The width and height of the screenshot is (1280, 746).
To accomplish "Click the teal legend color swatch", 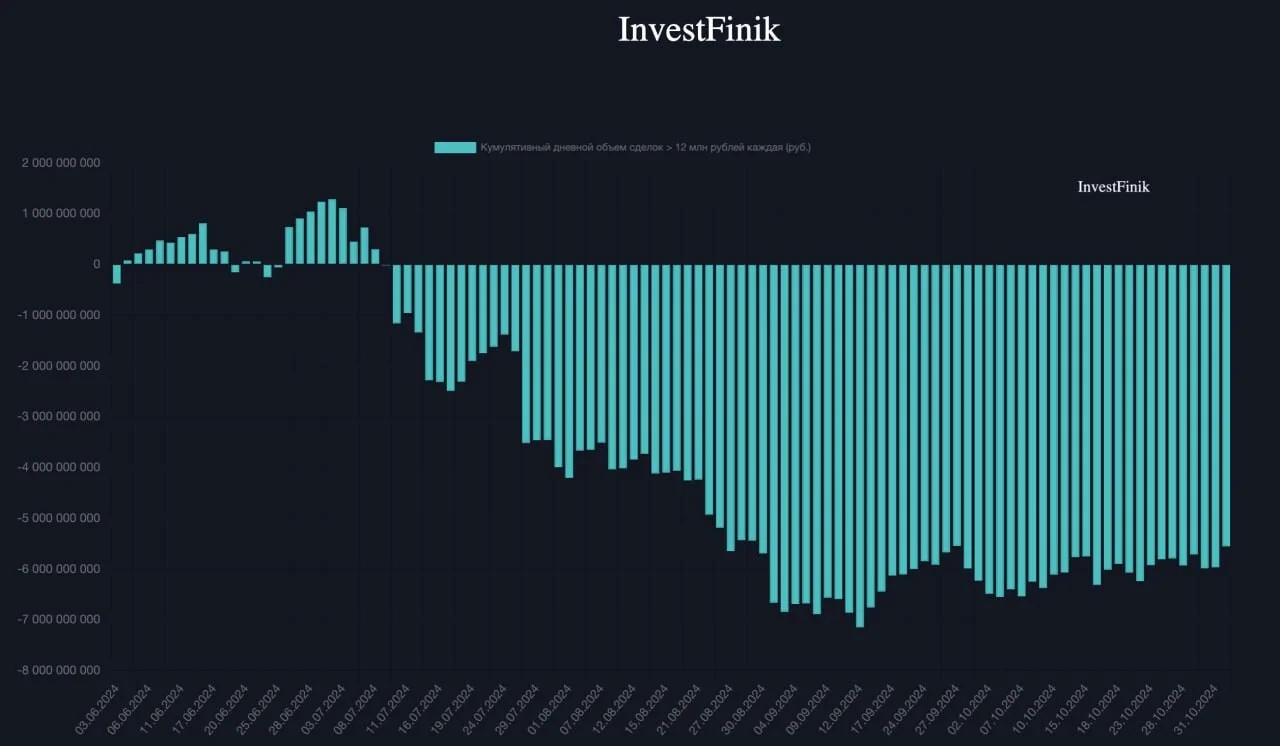I will 455,147.
